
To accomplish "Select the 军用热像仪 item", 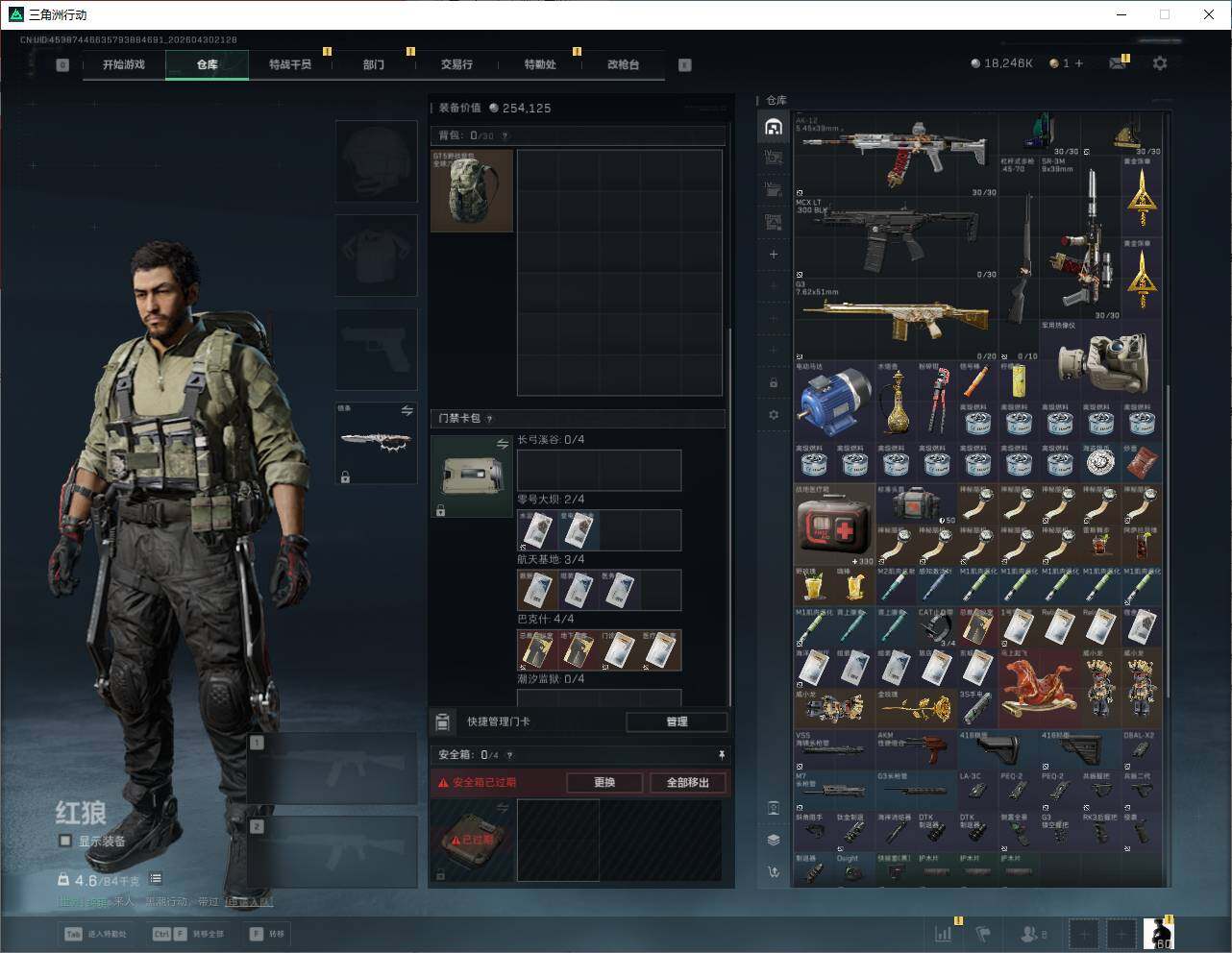I will click(1100, 361).
